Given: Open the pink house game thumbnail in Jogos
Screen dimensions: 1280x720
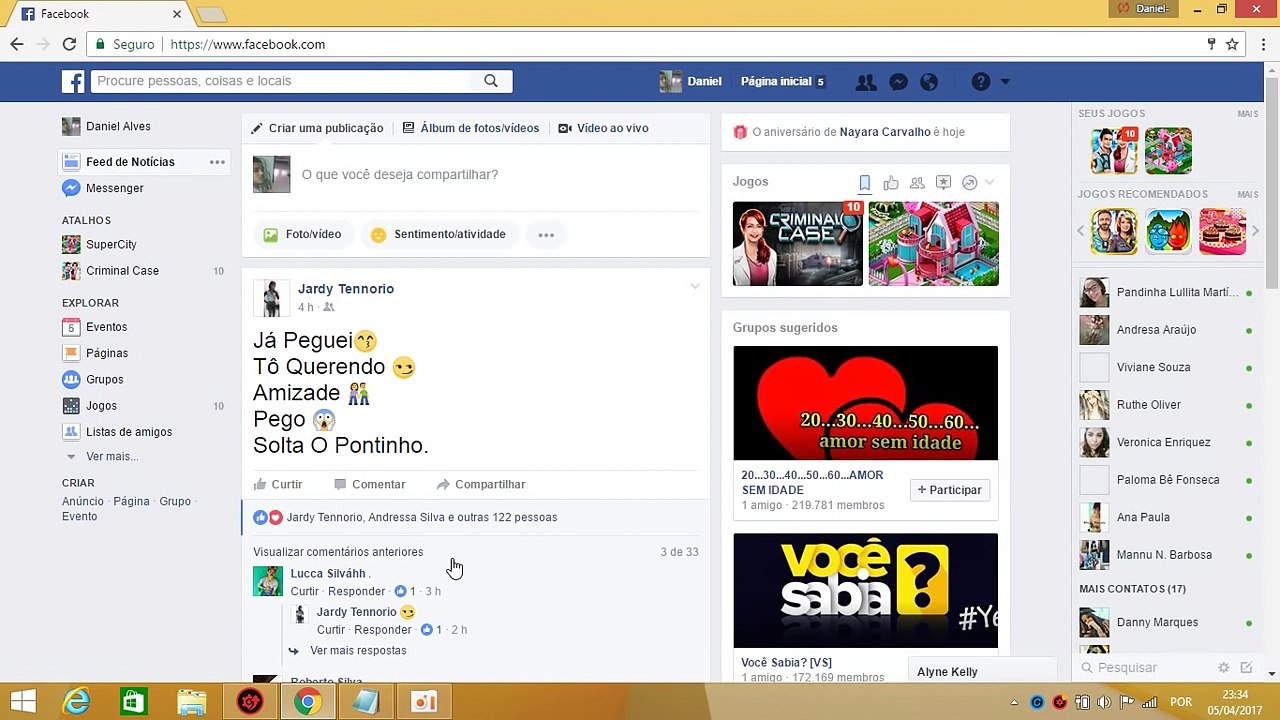Looking at the screenshot, I should pyautogui.click(x=934, y=244).
